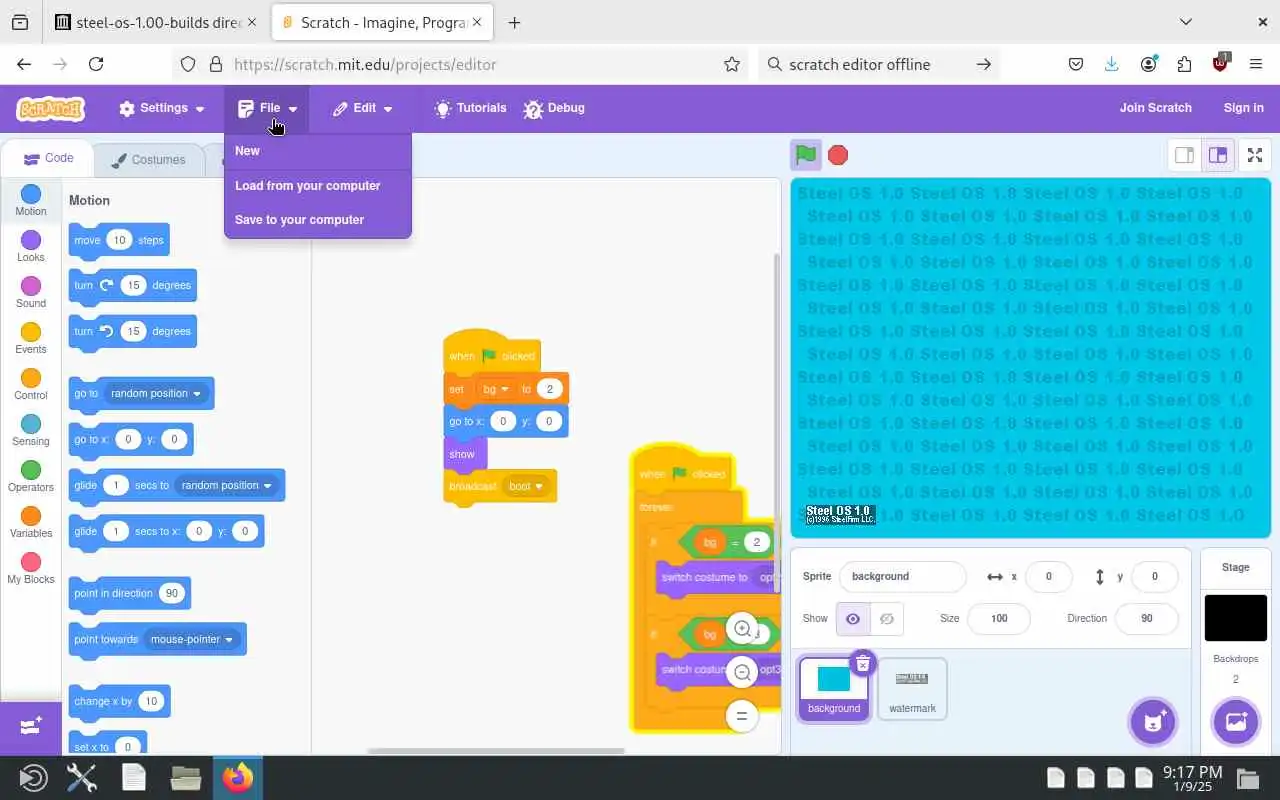Screen dimensions: 1280x800
Task: Open the Add Extension button
Action: click(x=30, y=726)
